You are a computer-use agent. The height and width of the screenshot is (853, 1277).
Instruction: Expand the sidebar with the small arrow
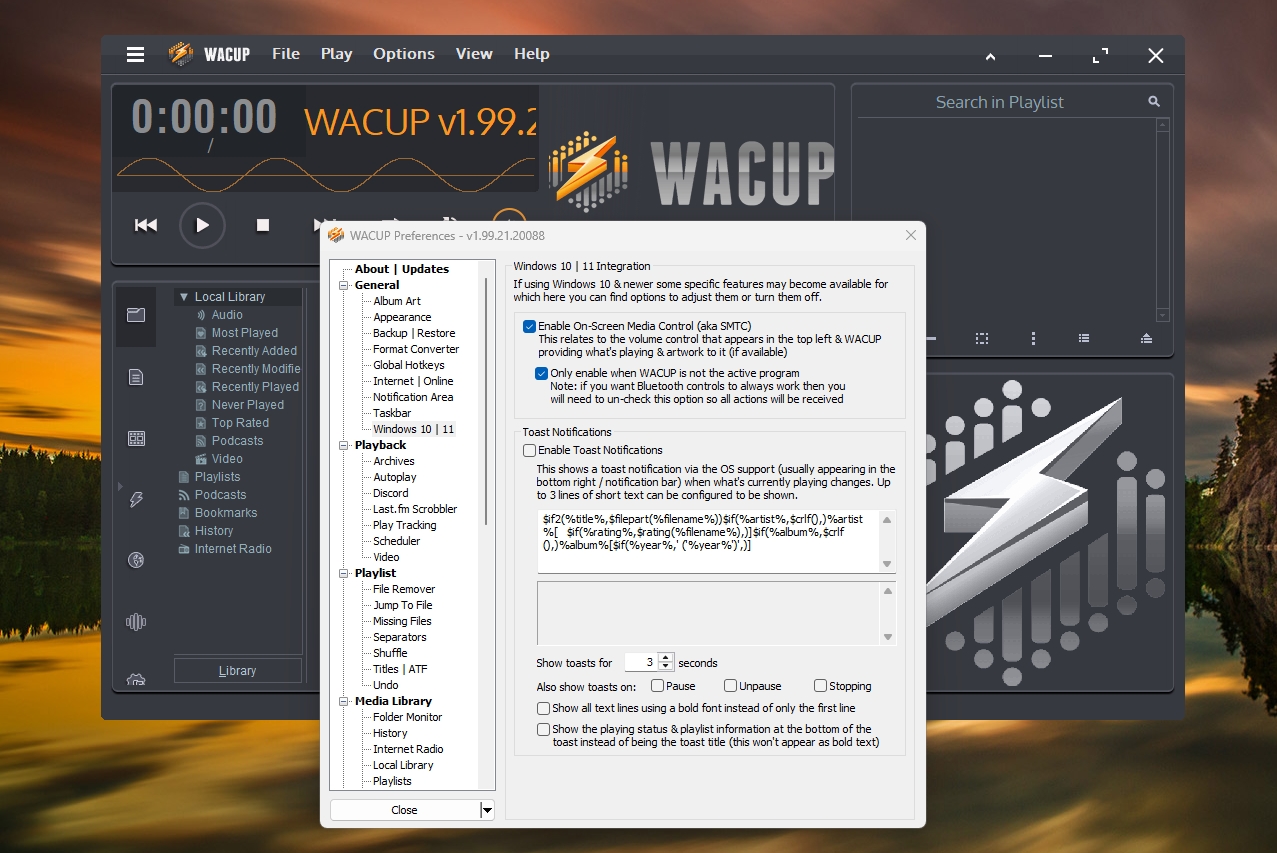click(x=121, y=487)
